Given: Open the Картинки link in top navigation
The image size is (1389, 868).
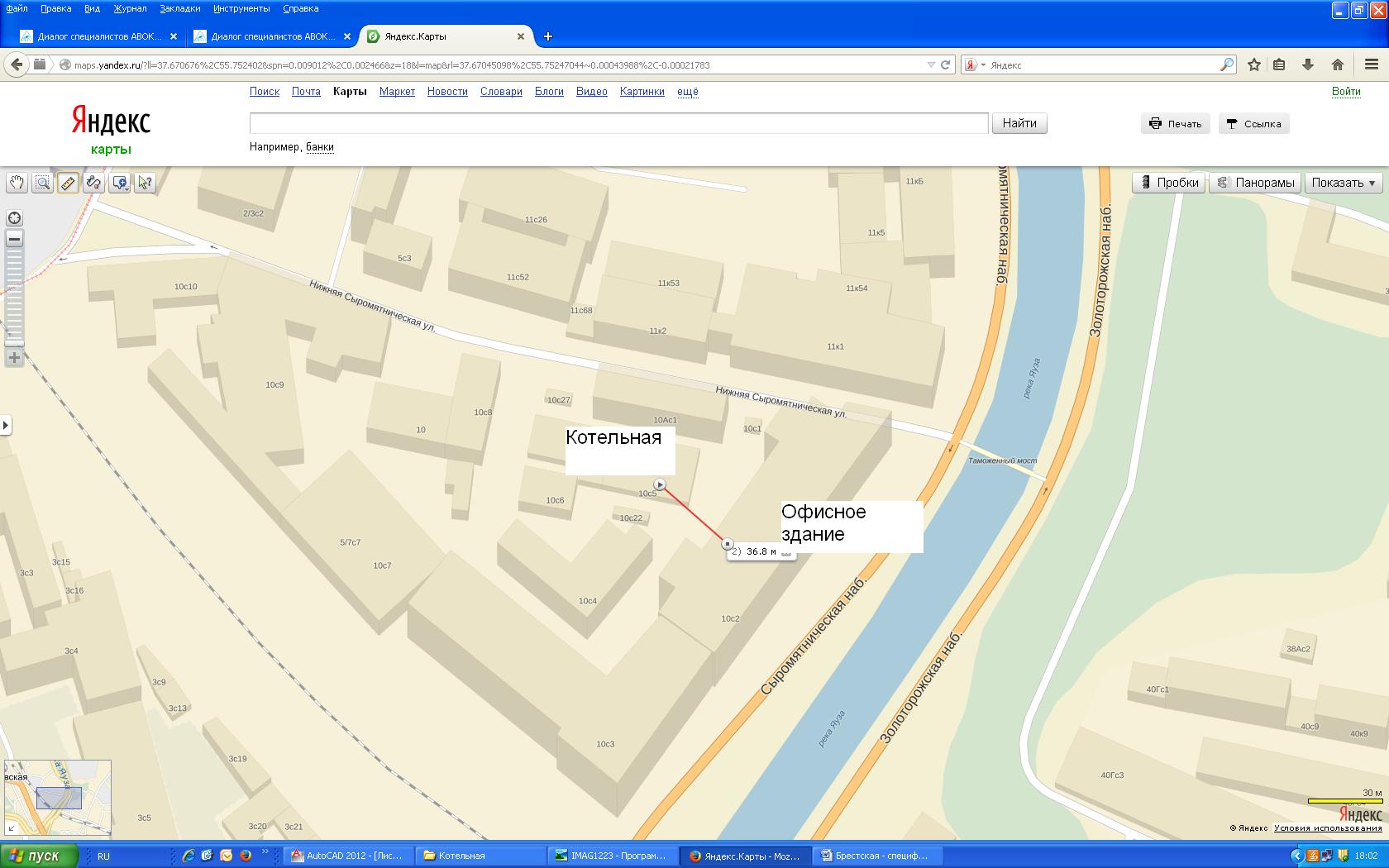Looking at the screenshot, I should [642, 92].
